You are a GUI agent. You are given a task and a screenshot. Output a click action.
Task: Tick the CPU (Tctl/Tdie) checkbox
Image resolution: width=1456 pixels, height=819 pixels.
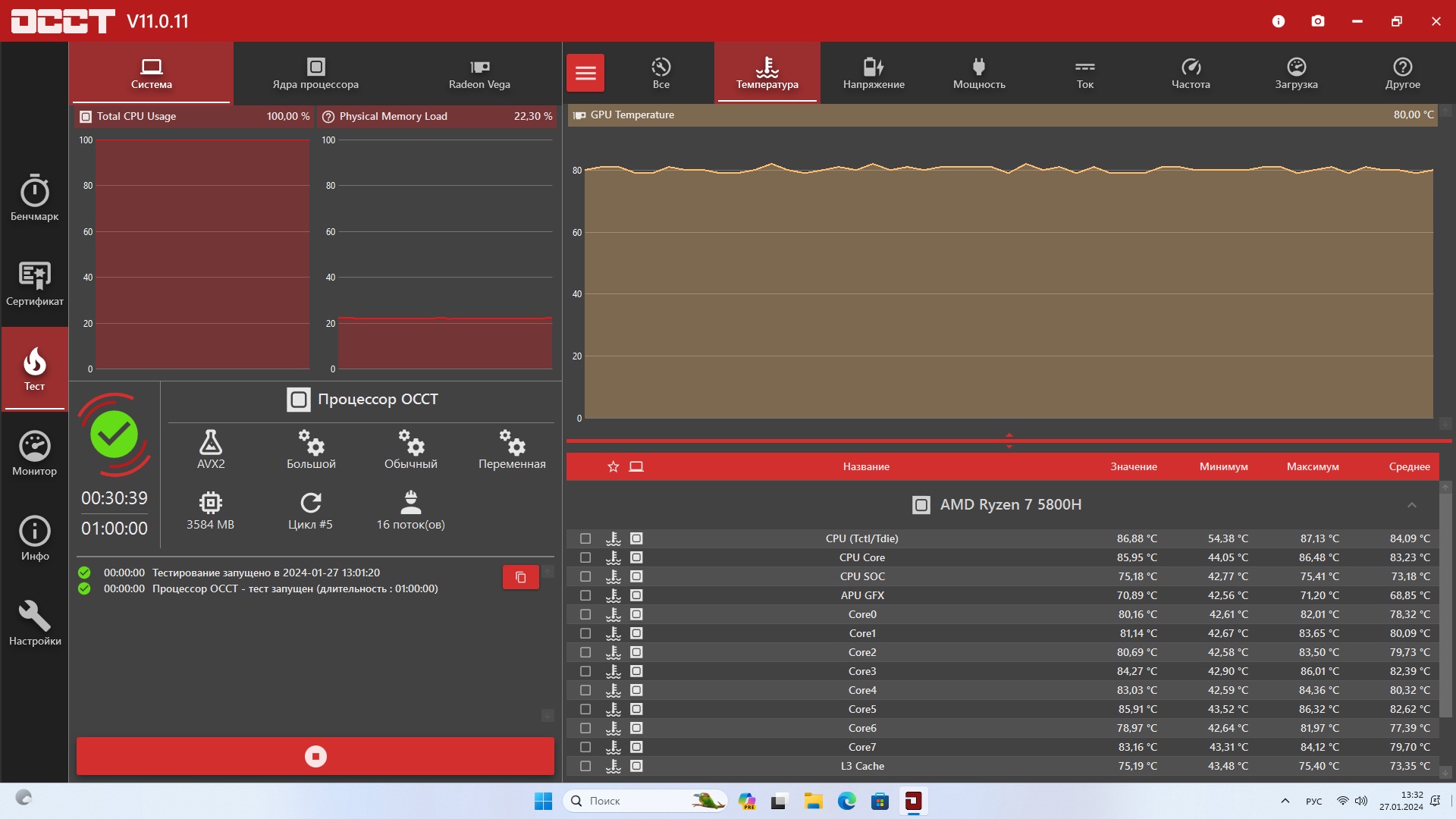(x=585, y=538)
